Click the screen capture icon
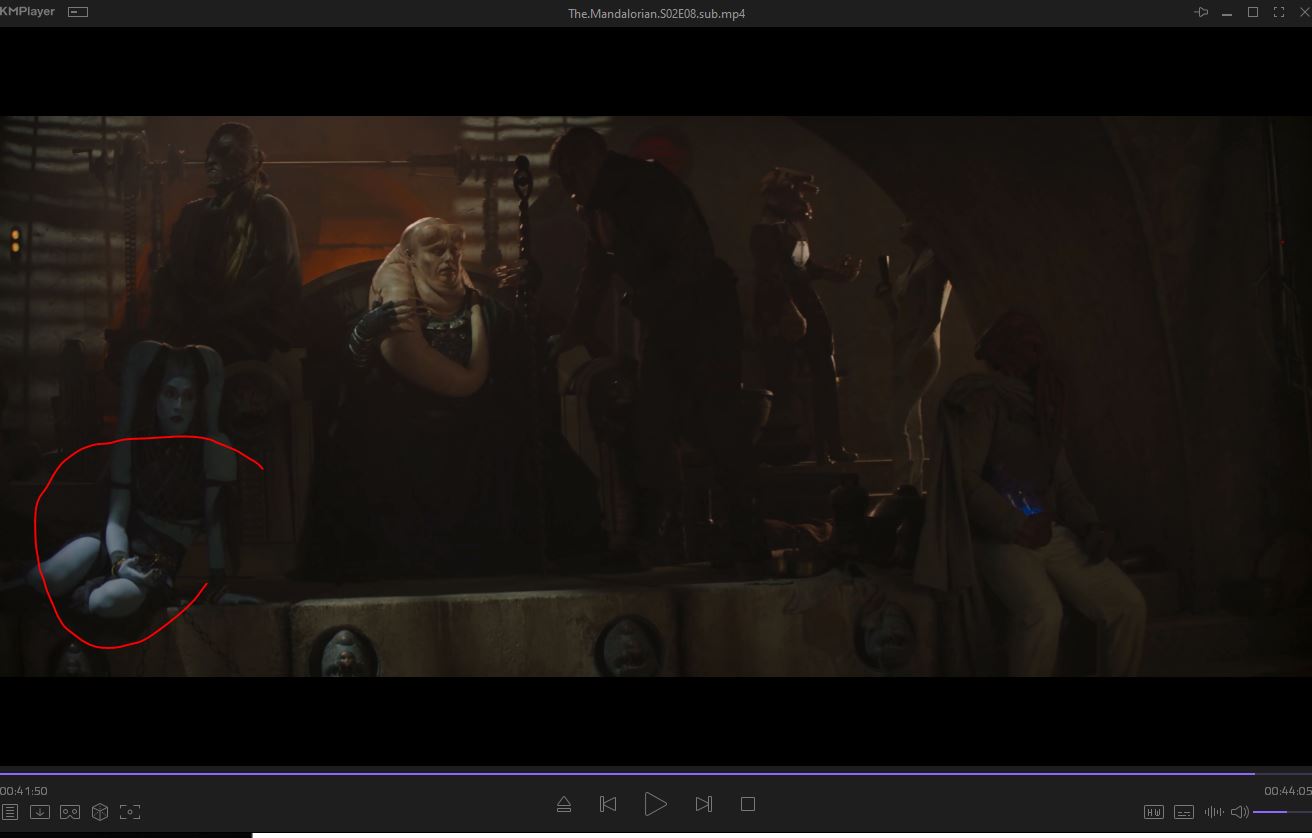The width and height of the screenshot is (1312, 838). pyautogui.click(x=130, y=812)
